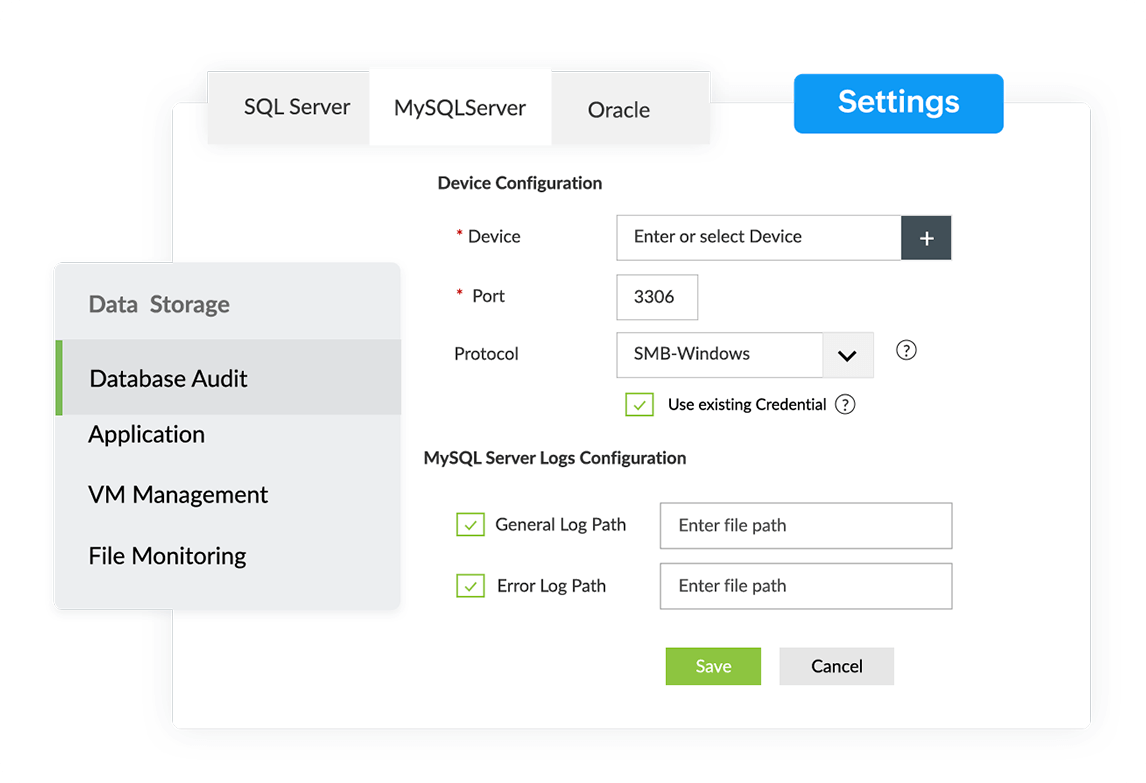Go to VM Management in sidebar
The image size is (1146, 783).
[178, 495]
